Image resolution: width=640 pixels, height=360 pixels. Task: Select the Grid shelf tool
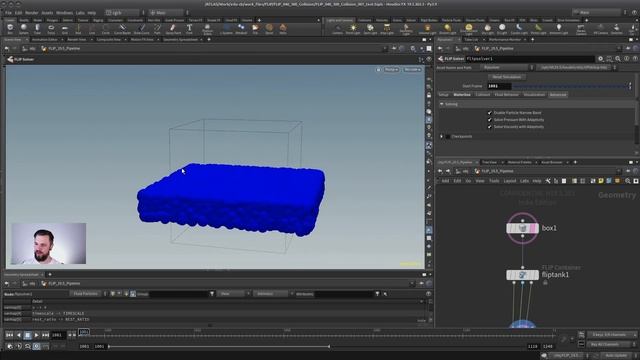pos(64,29)
